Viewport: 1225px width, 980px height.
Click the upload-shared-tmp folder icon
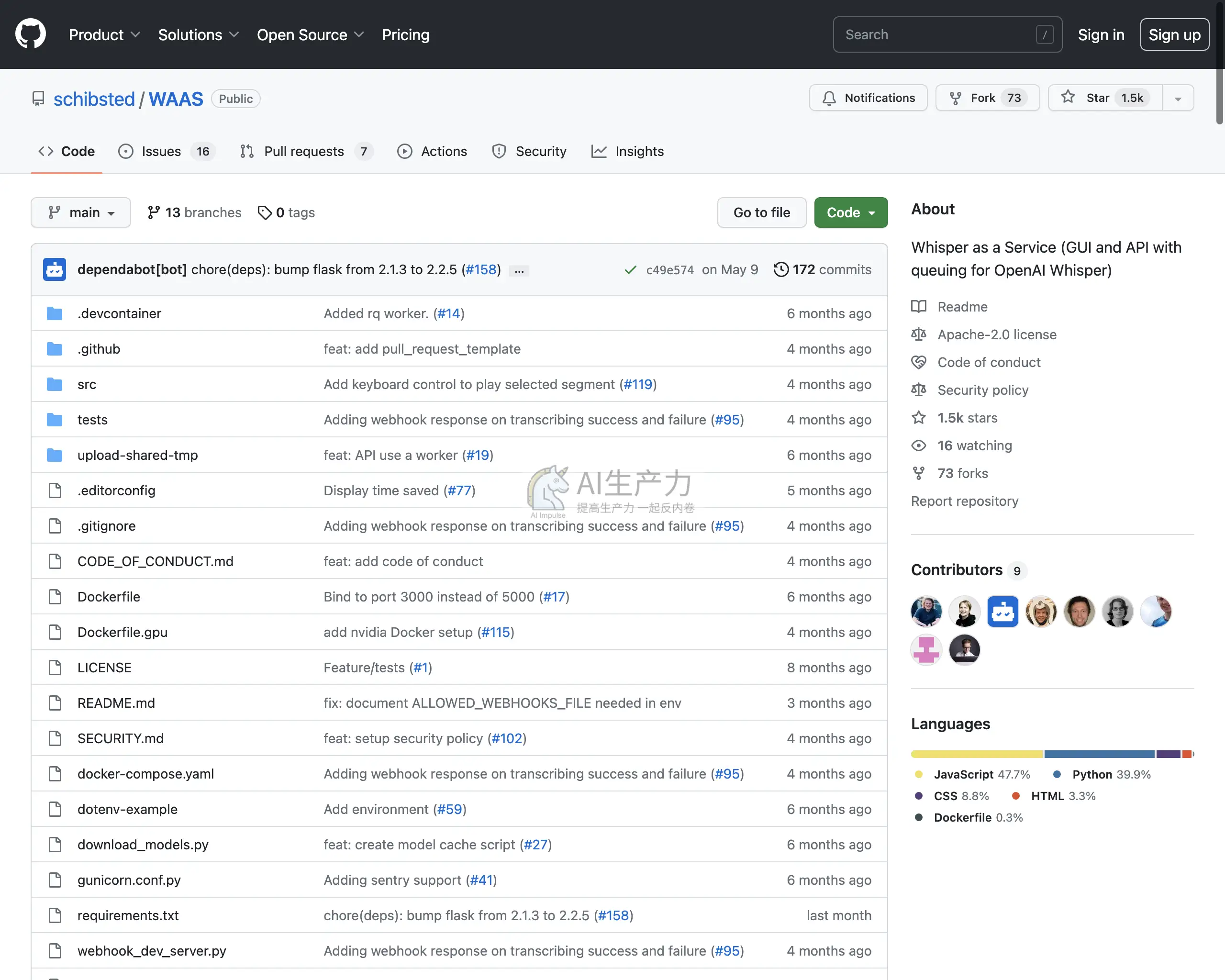[x=55, y=455]
